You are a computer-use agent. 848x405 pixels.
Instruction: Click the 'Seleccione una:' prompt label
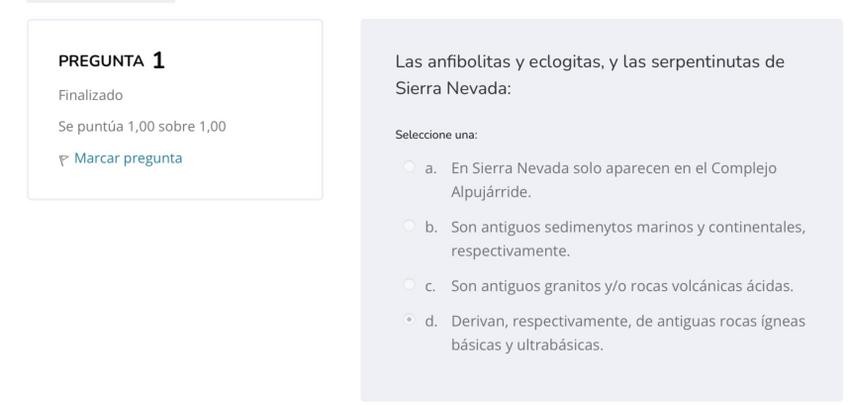point(436,134)
